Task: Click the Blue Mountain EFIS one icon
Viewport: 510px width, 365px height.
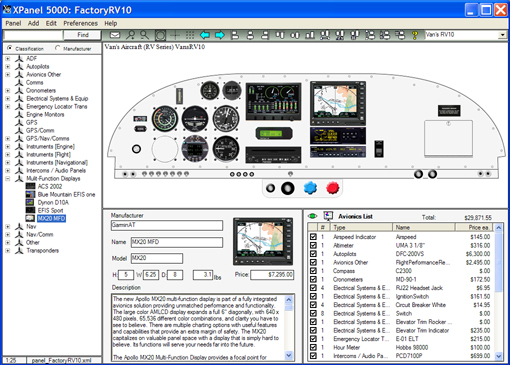Action: click(30, 194)
